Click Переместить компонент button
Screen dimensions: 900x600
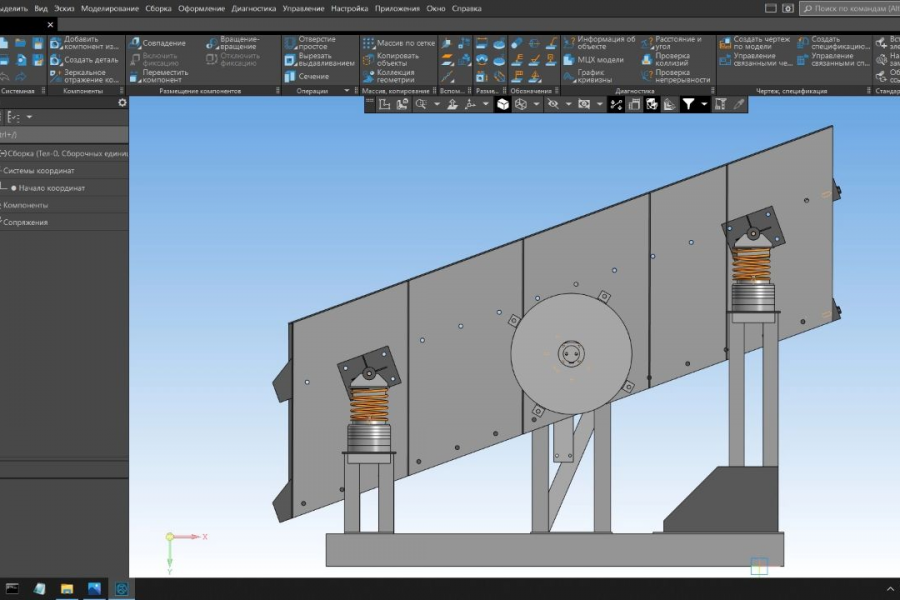pos(158,76)
